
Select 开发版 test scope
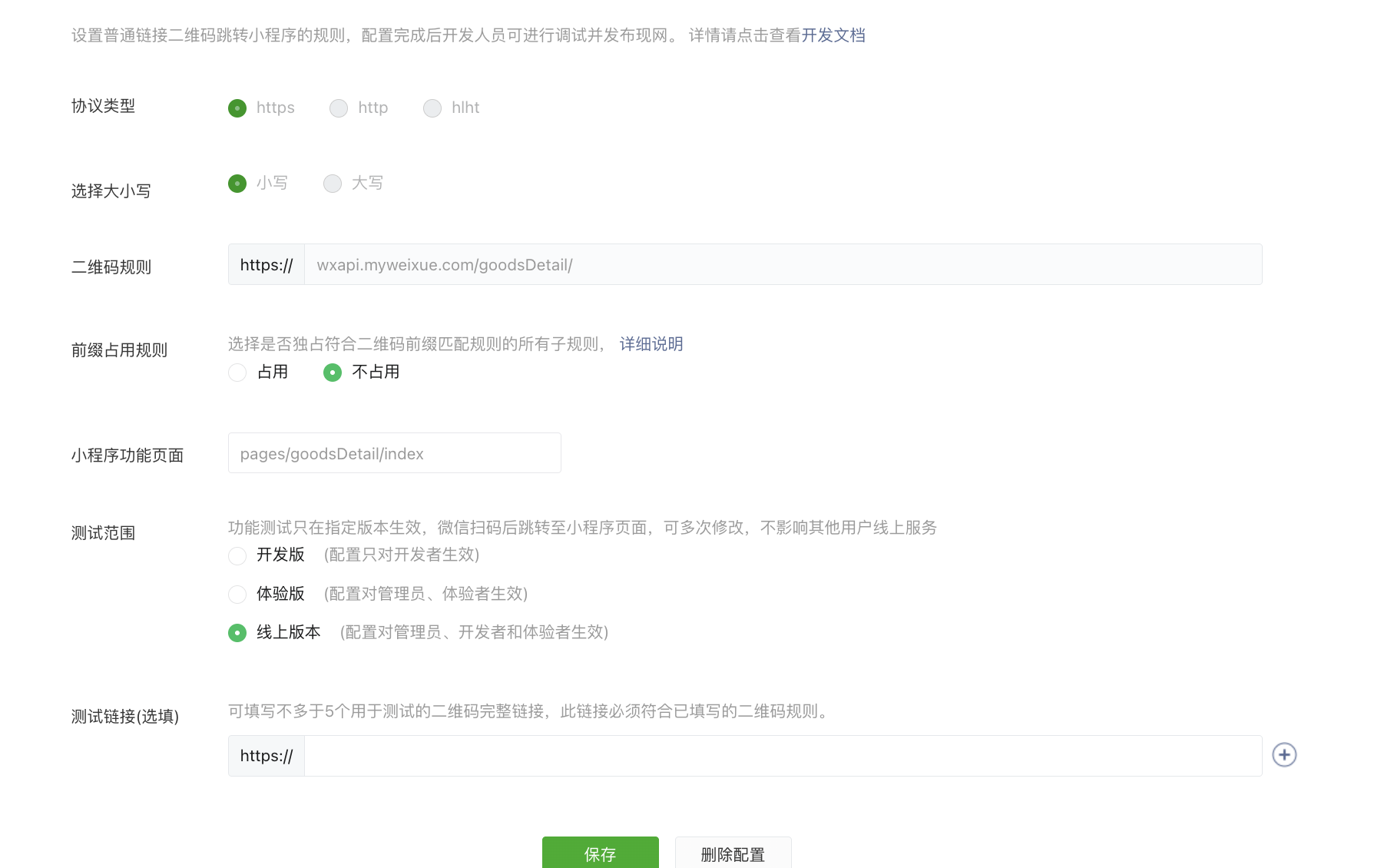coord(237,555)
